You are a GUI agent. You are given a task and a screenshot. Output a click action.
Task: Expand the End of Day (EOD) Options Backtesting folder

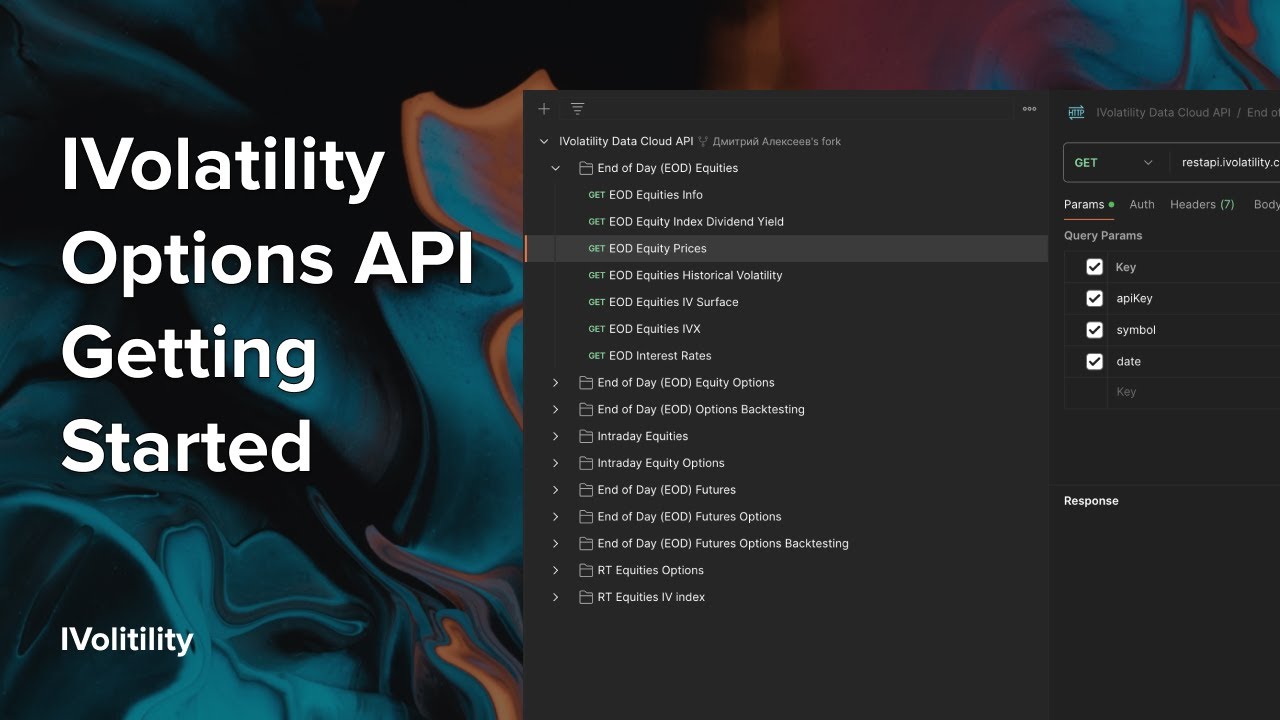556,409
